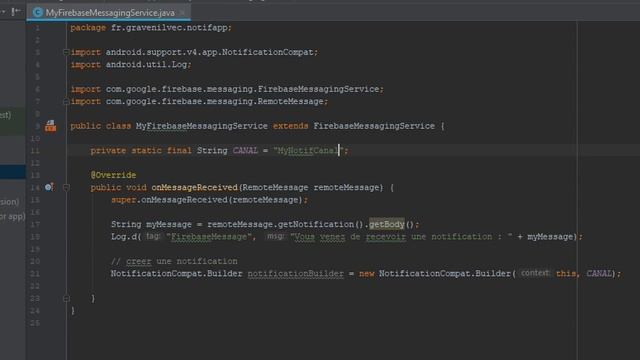The height and width of the screenshot is (360, 640).
Task: Click the gutter icon on the class declaration line
Action: click(51, 126)
